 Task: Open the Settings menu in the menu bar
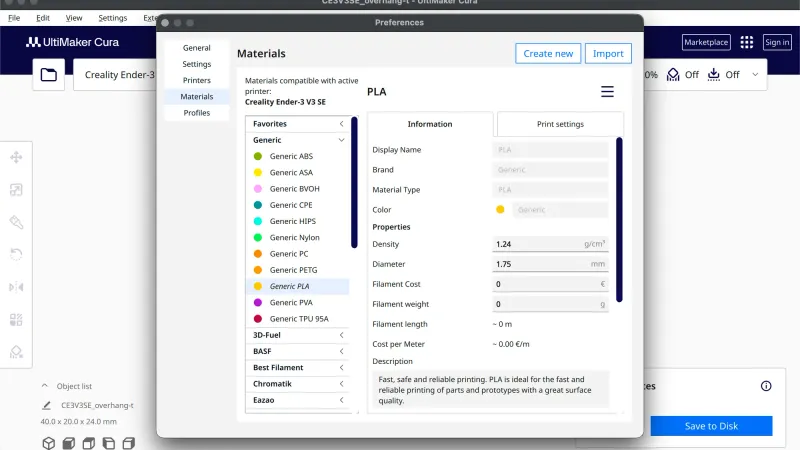112,18
